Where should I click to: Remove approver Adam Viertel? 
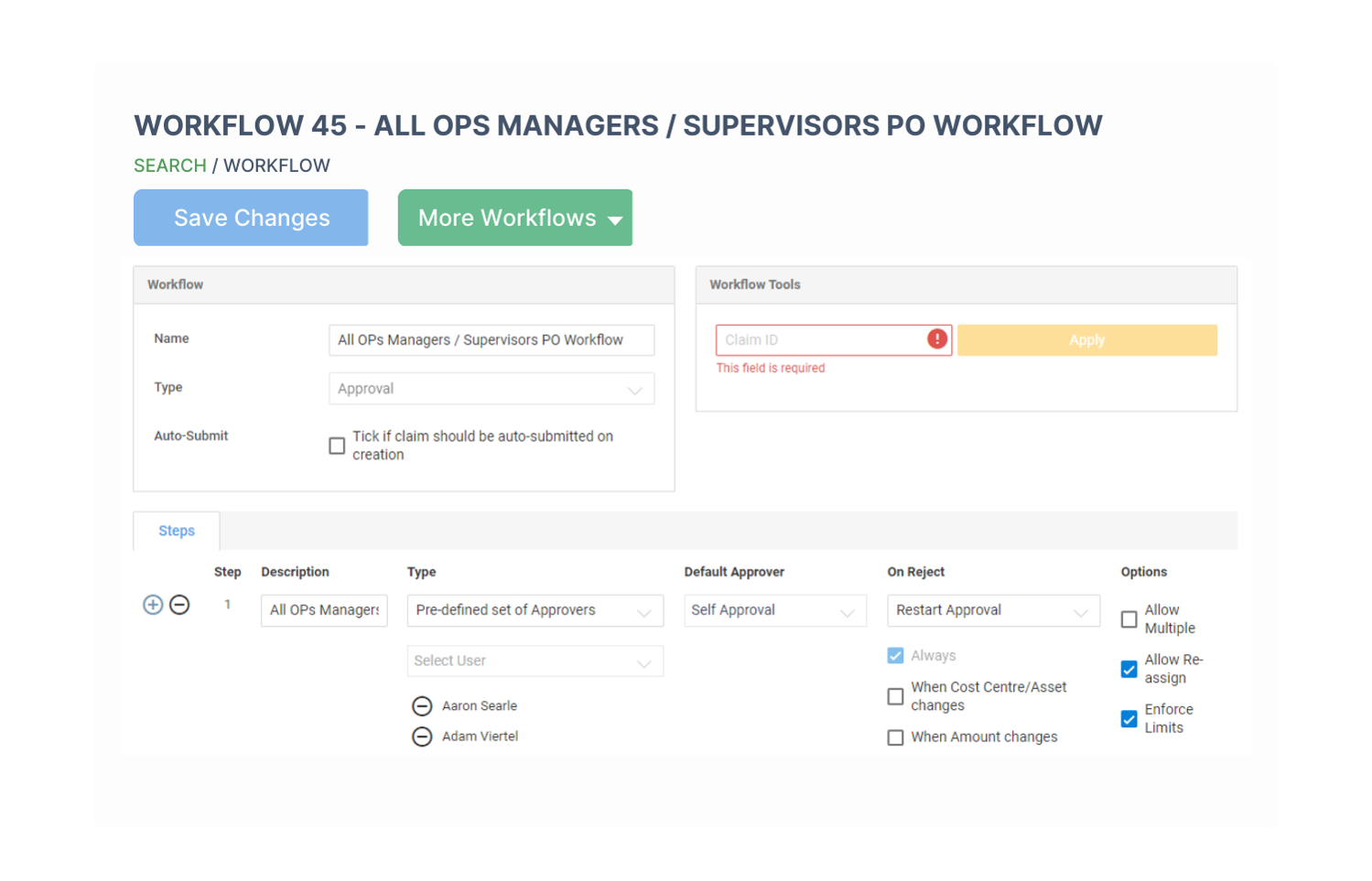[x=422, y=736]
